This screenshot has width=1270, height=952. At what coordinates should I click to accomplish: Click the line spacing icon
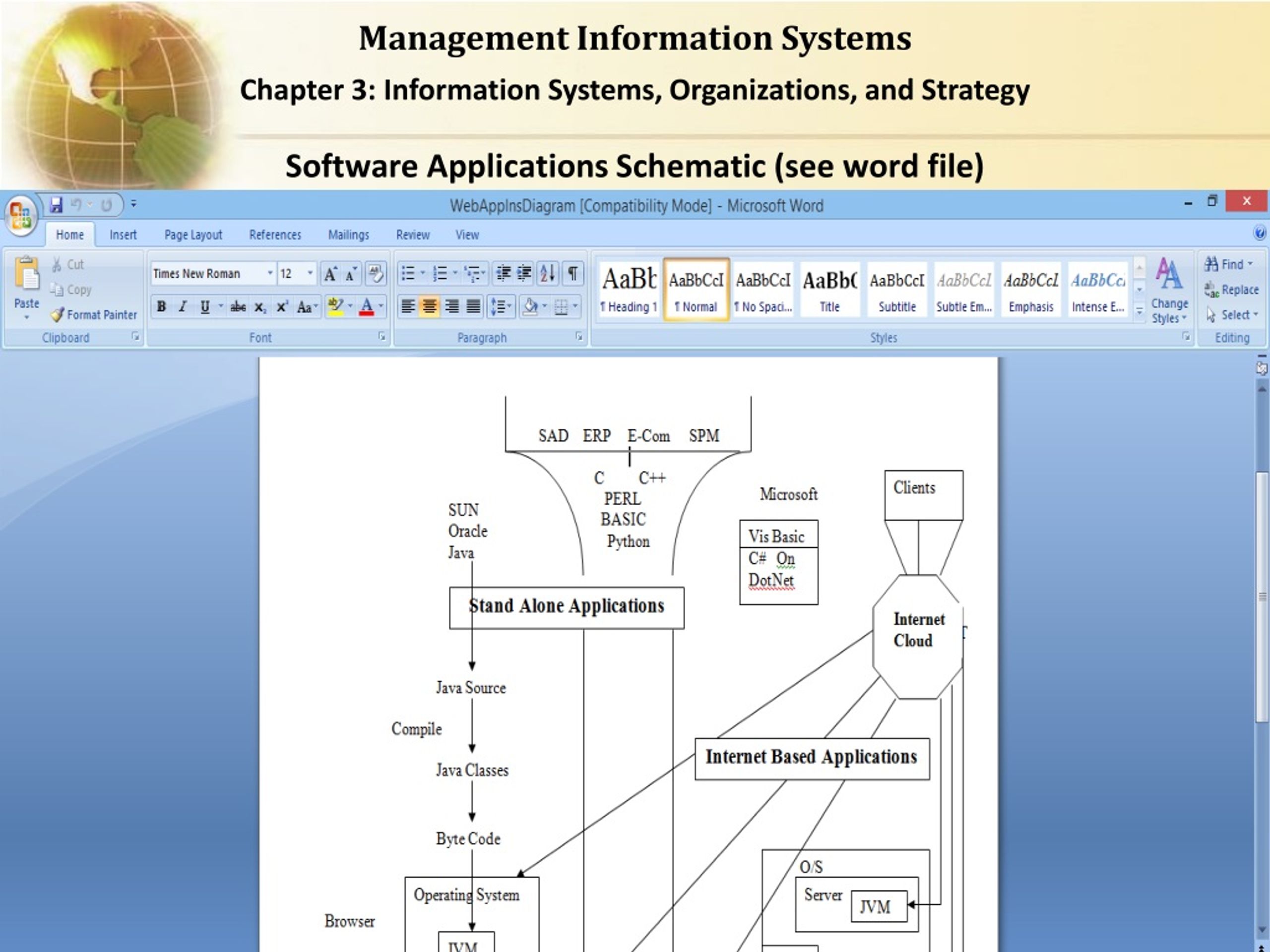(497, 307)
